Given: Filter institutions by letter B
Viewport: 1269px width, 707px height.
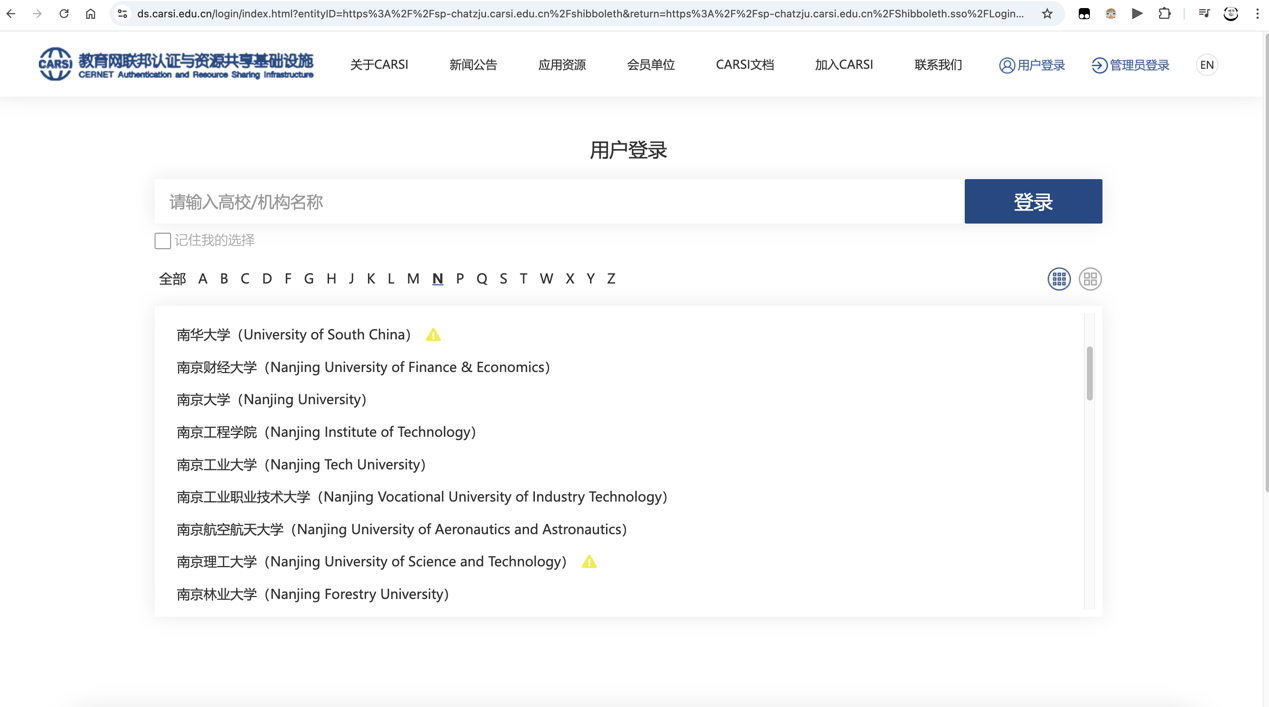Looking at the screenshot, I should click(224, 279).
